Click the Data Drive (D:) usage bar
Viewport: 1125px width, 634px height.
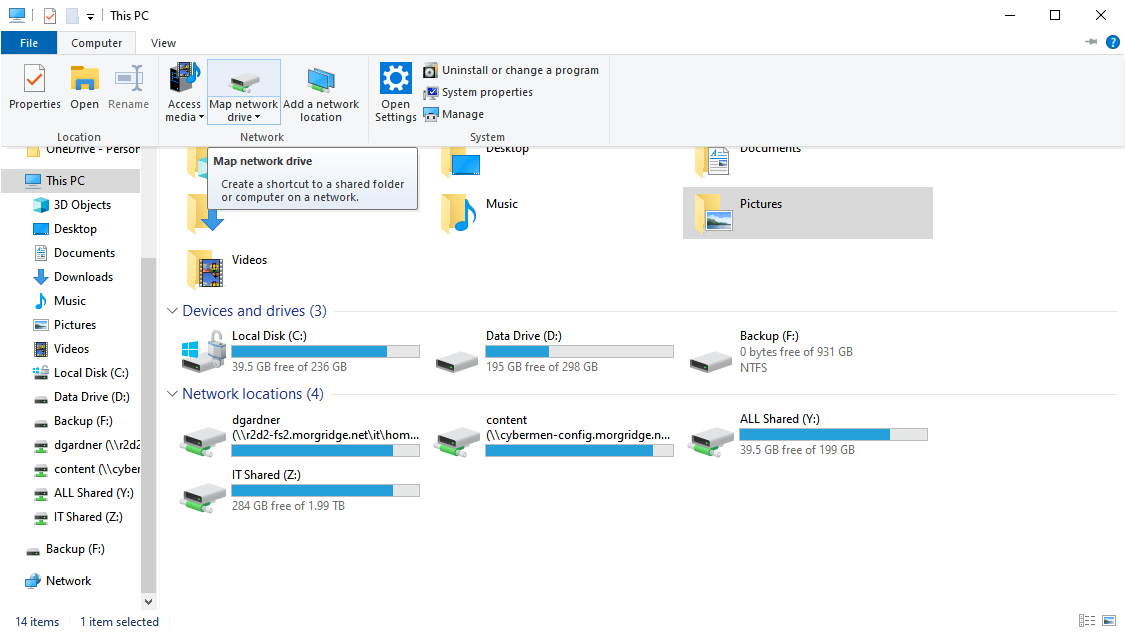coord(580,351)
